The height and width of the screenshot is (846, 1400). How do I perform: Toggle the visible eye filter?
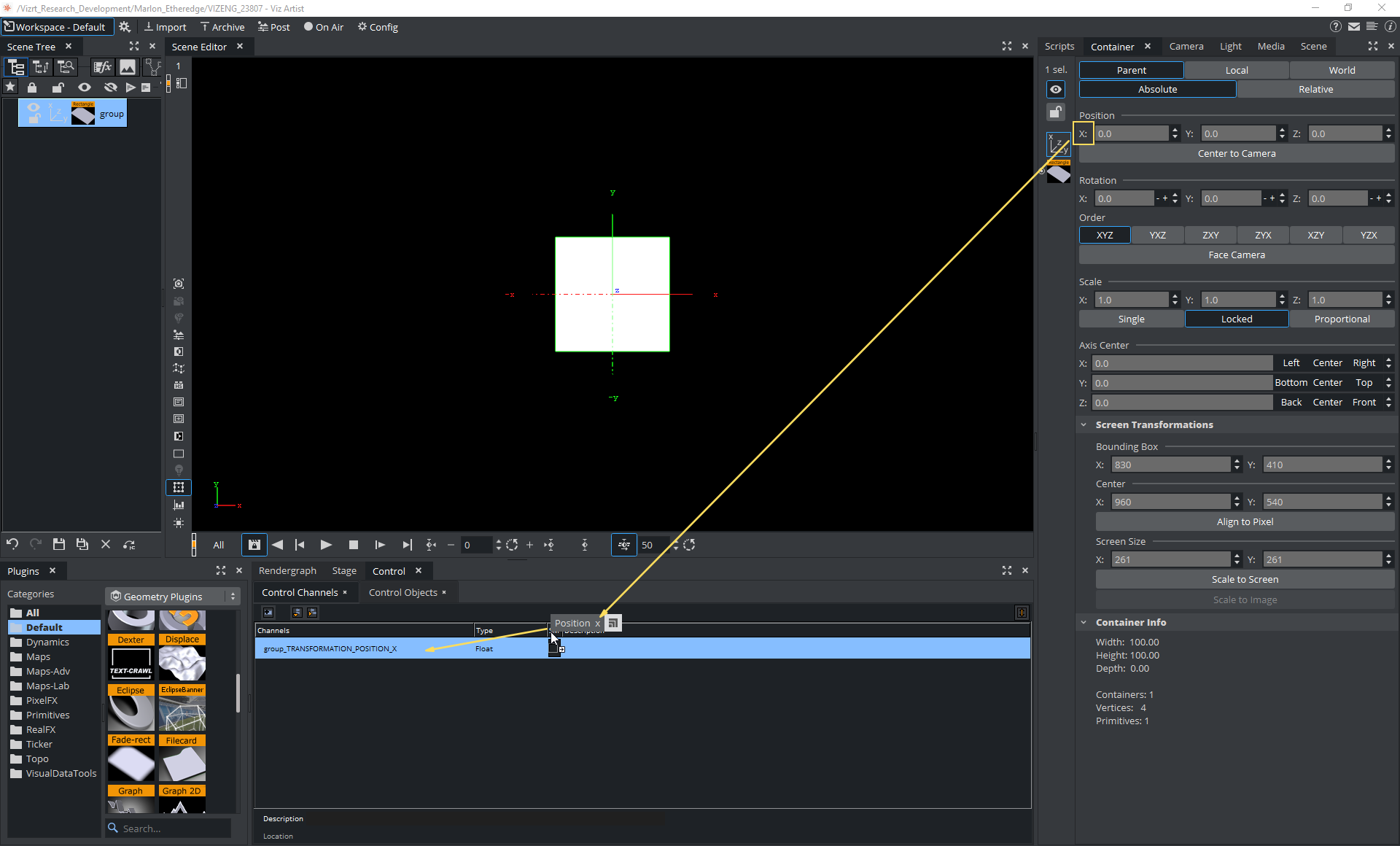(85, 88)
